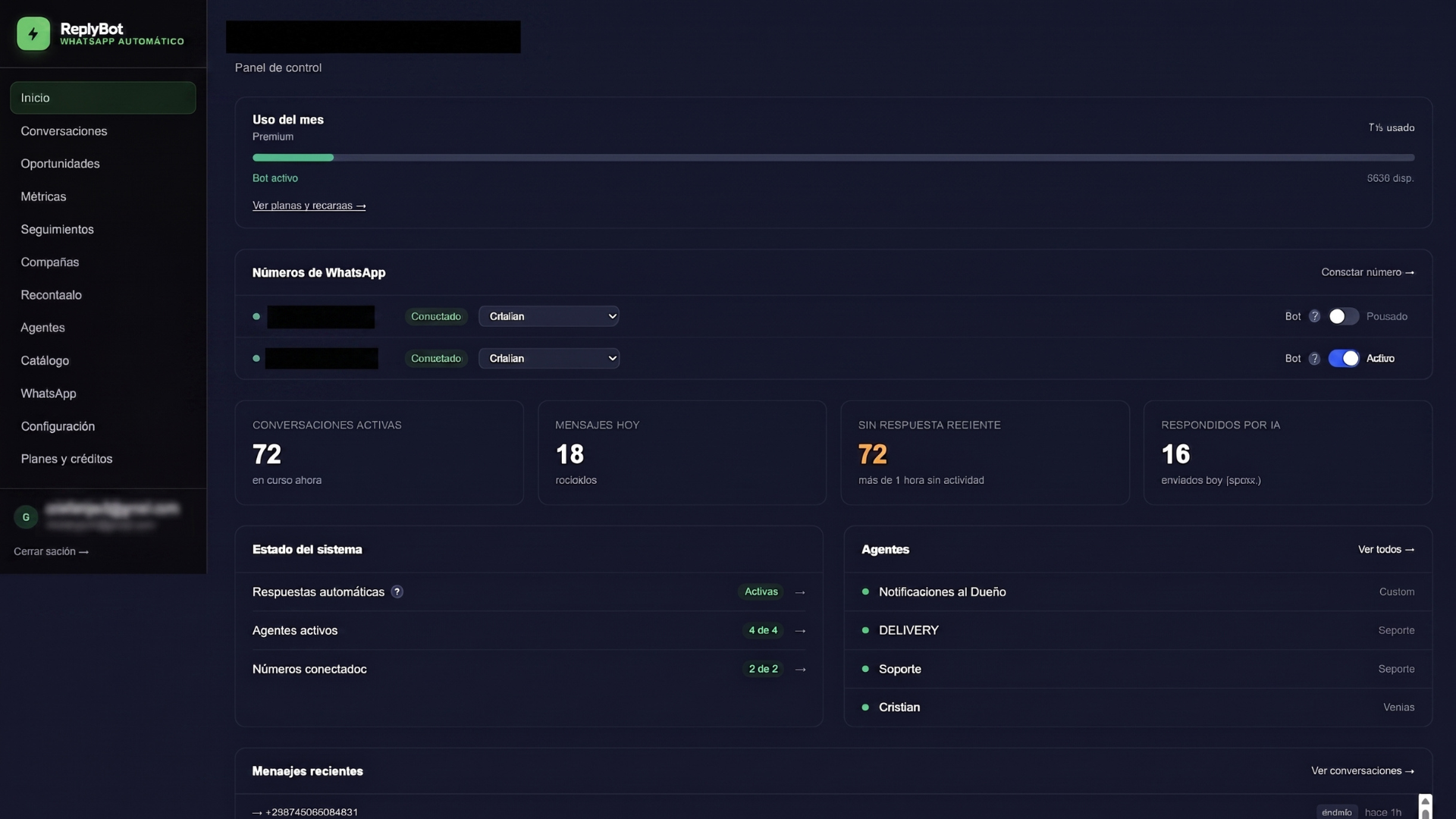Click help icon beside paused Bot toggle
Viewport: 1456px width, 819px height.
click(1314, 316)
